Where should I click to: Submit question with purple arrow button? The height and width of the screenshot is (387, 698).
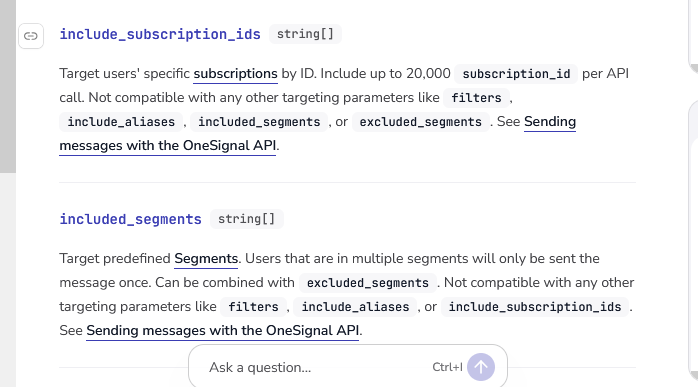(481, 367)
